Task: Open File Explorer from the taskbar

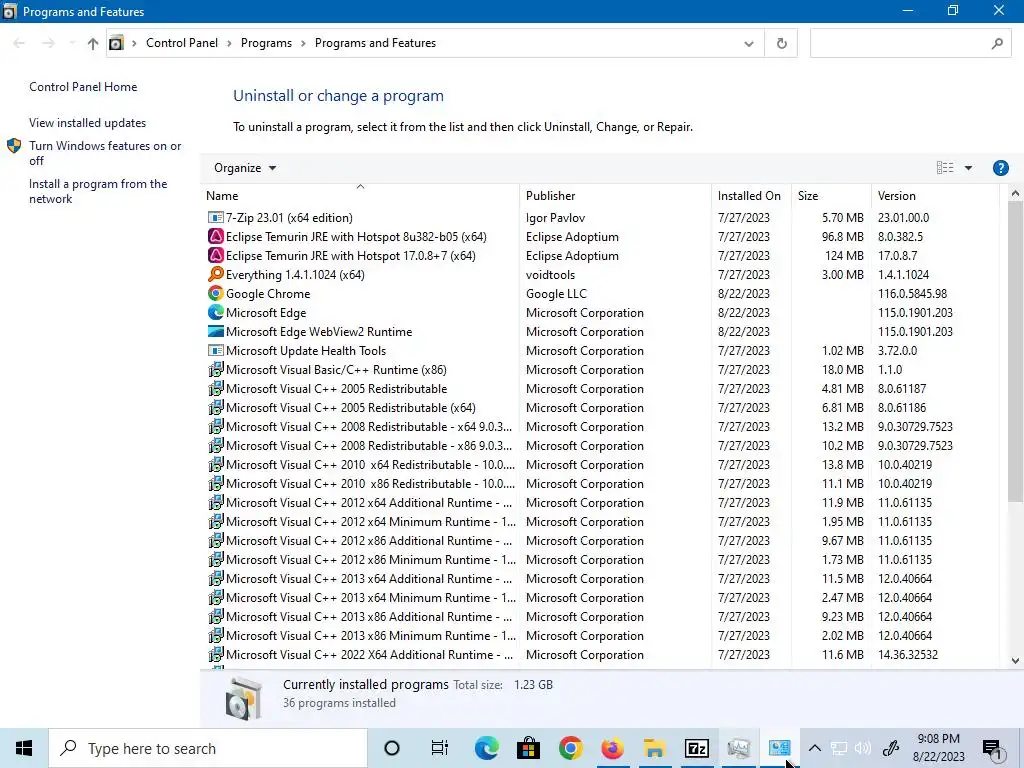Action: (x=654, y=748)
